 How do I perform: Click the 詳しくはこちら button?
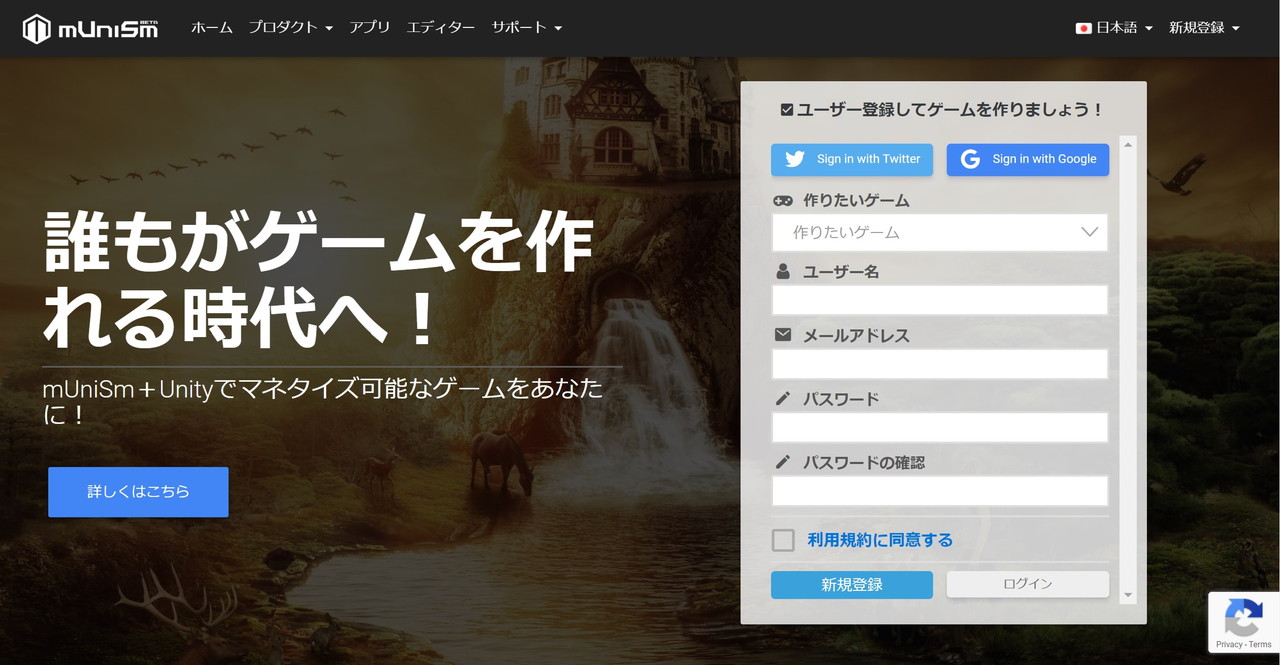[x=138, y=492]
